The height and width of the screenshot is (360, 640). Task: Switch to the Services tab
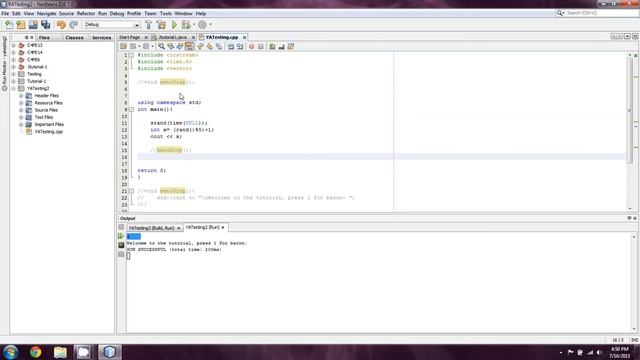pyautogui.click(x=101, y=38)
